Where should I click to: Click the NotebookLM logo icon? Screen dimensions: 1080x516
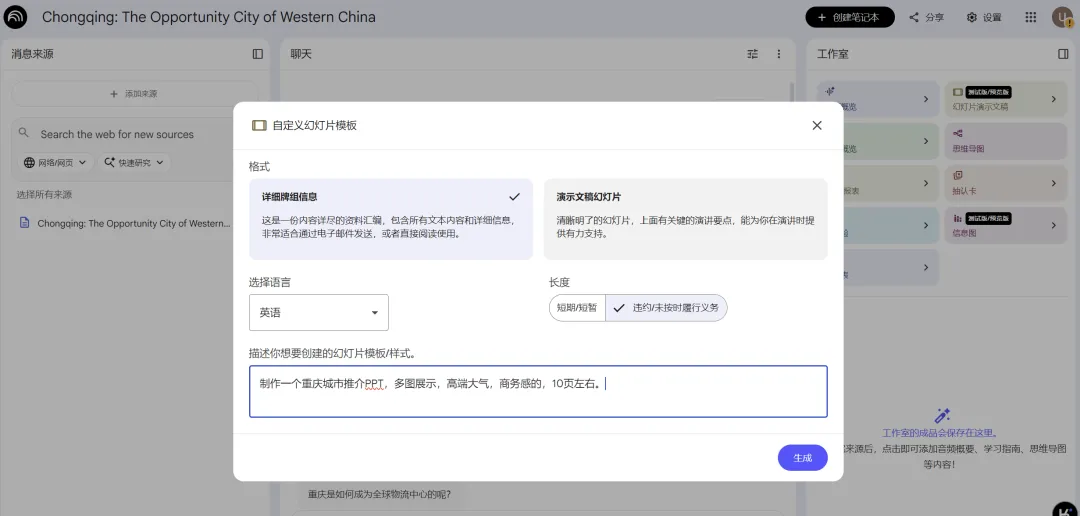(x=15, y=17)
